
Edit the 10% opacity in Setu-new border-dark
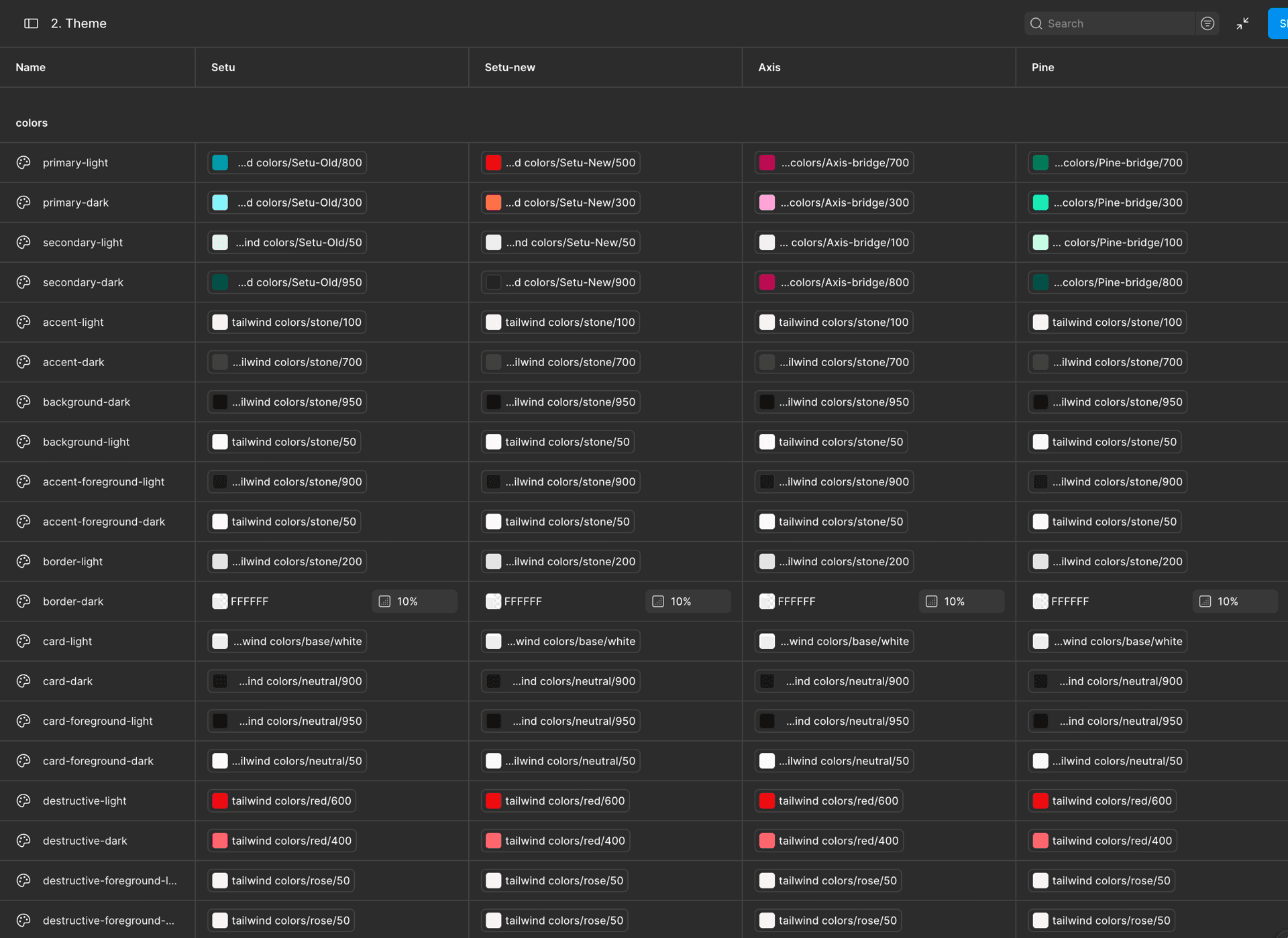point(688,601)
